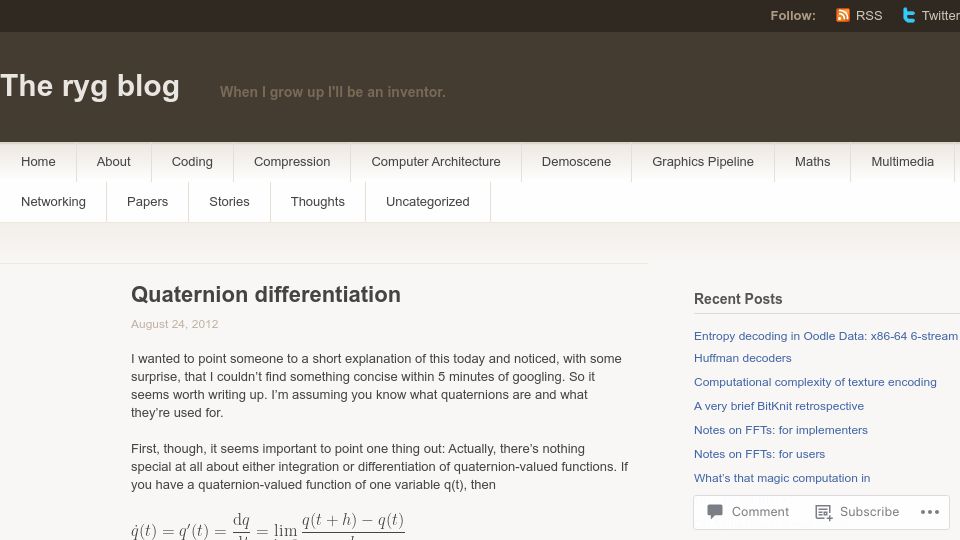This screenshot has width=960, height=540.
Task: Open the About page
Action: (113, 162)
